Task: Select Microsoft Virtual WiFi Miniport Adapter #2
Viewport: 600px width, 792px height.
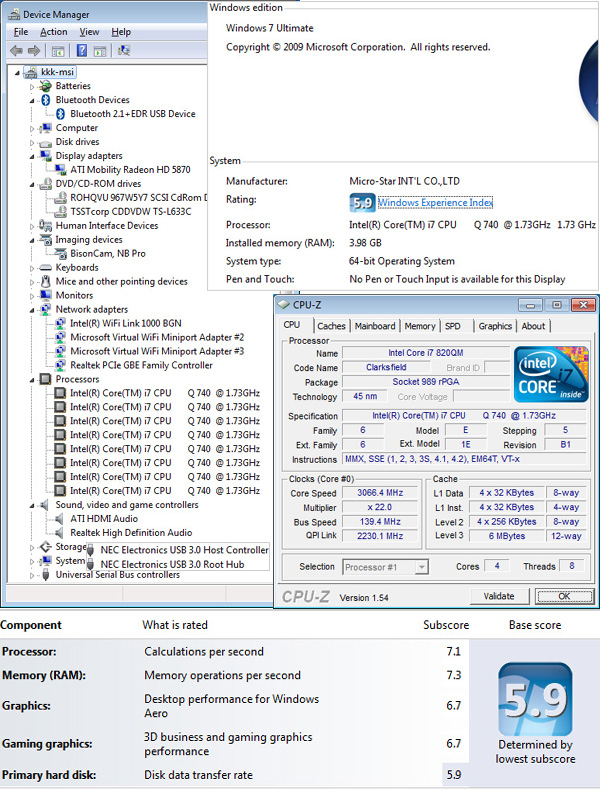Action: click(x=157, y=337)
